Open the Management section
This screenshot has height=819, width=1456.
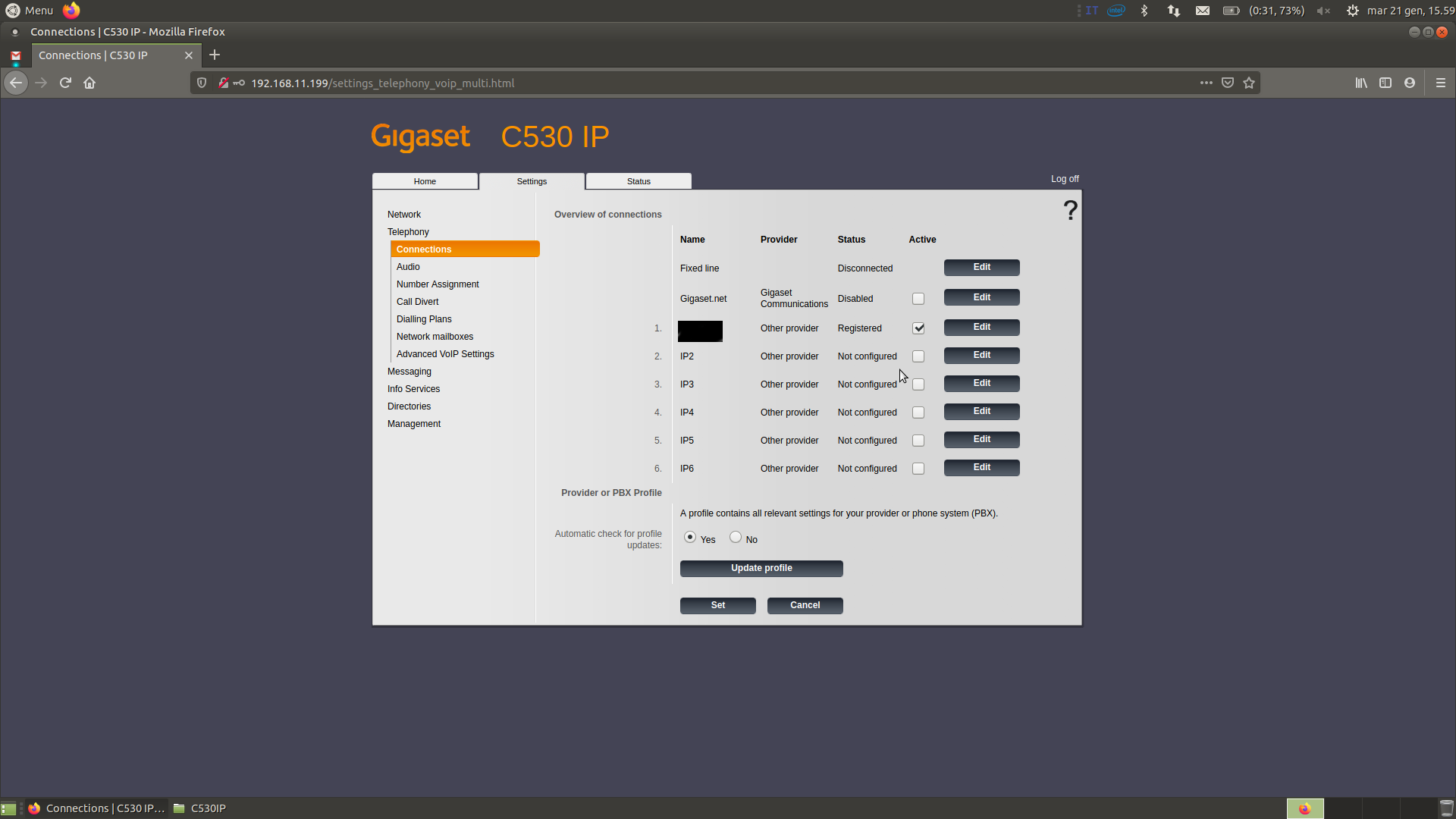[414, 424]
